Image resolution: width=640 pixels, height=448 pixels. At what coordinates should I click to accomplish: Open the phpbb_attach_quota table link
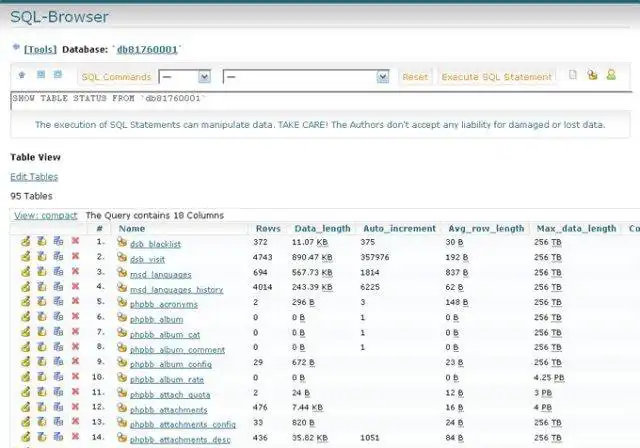(170, 395)
